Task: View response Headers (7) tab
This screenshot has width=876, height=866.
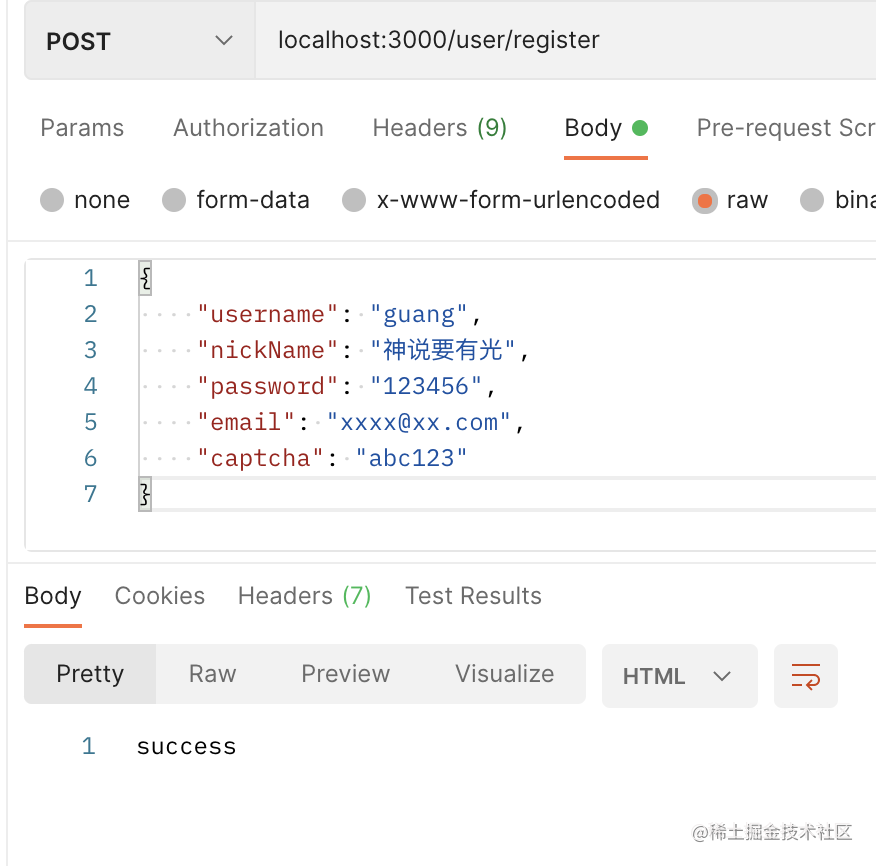Action: click(304, 596)
